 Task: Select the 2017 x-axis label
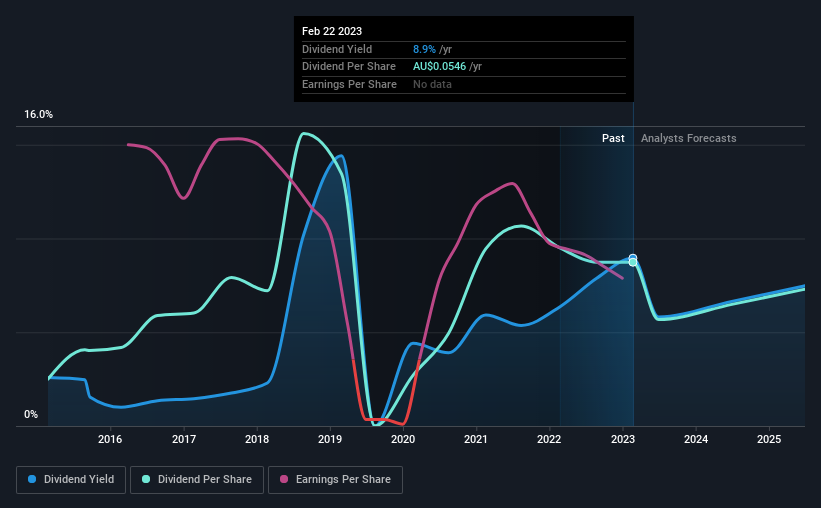184,439
